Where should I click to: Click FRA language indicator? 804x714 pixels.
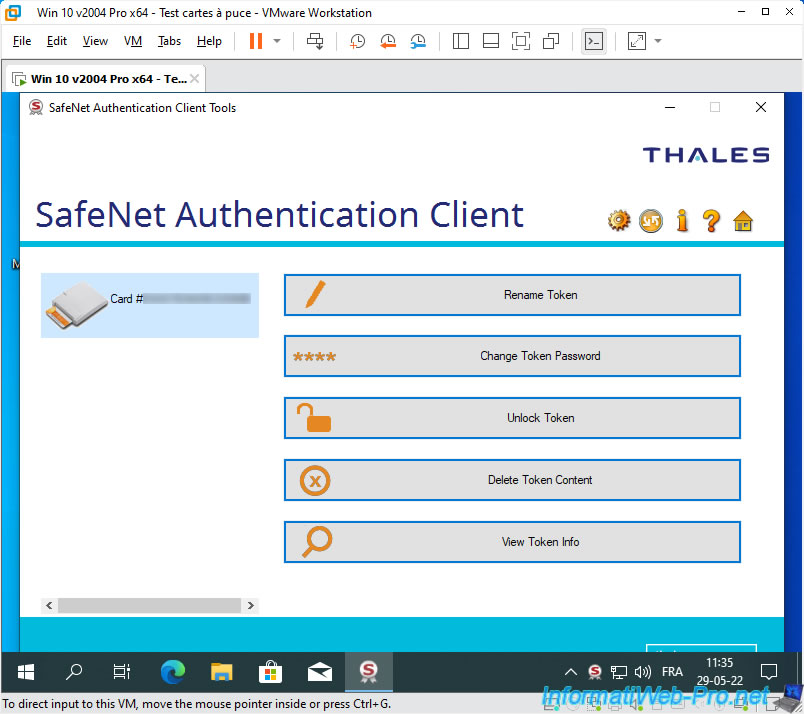click(672, 672)
